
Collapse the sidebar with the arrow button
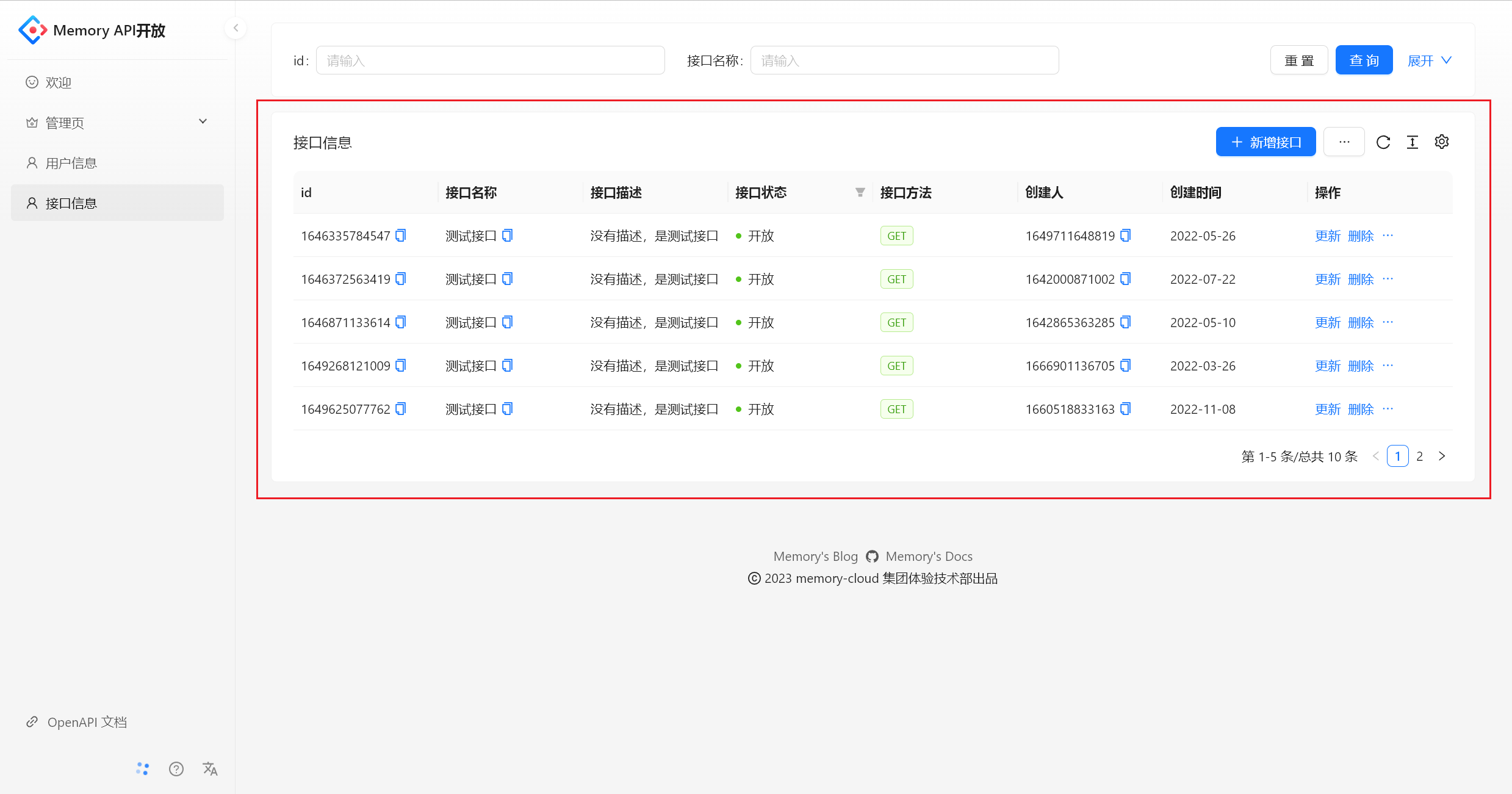click(236, 28)
